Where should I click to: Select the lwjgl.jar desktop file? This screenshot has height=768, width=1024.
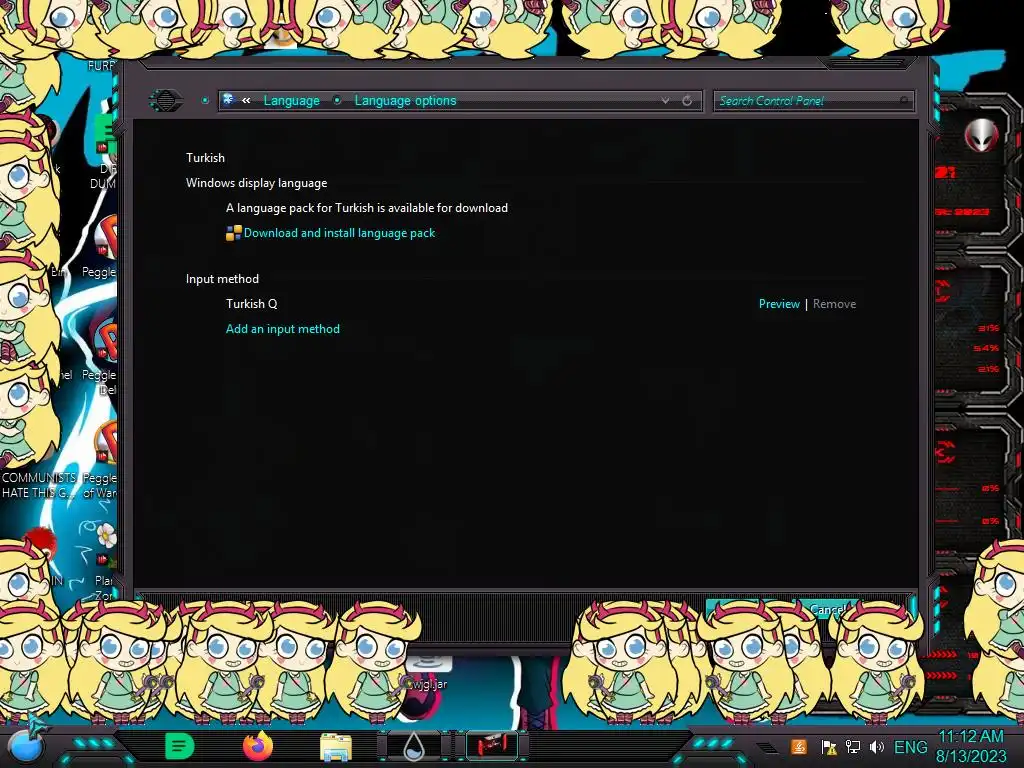(428, 673)
